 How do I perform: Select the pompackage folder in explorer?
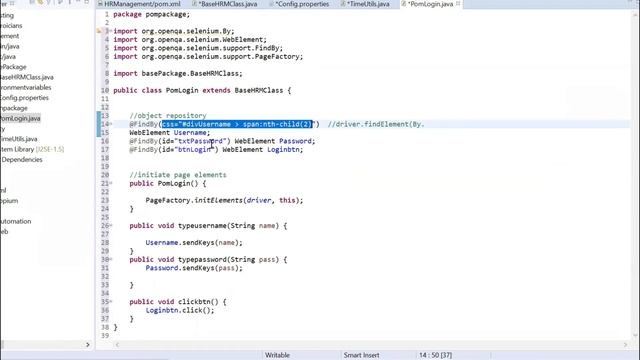[x=14, y=108]
